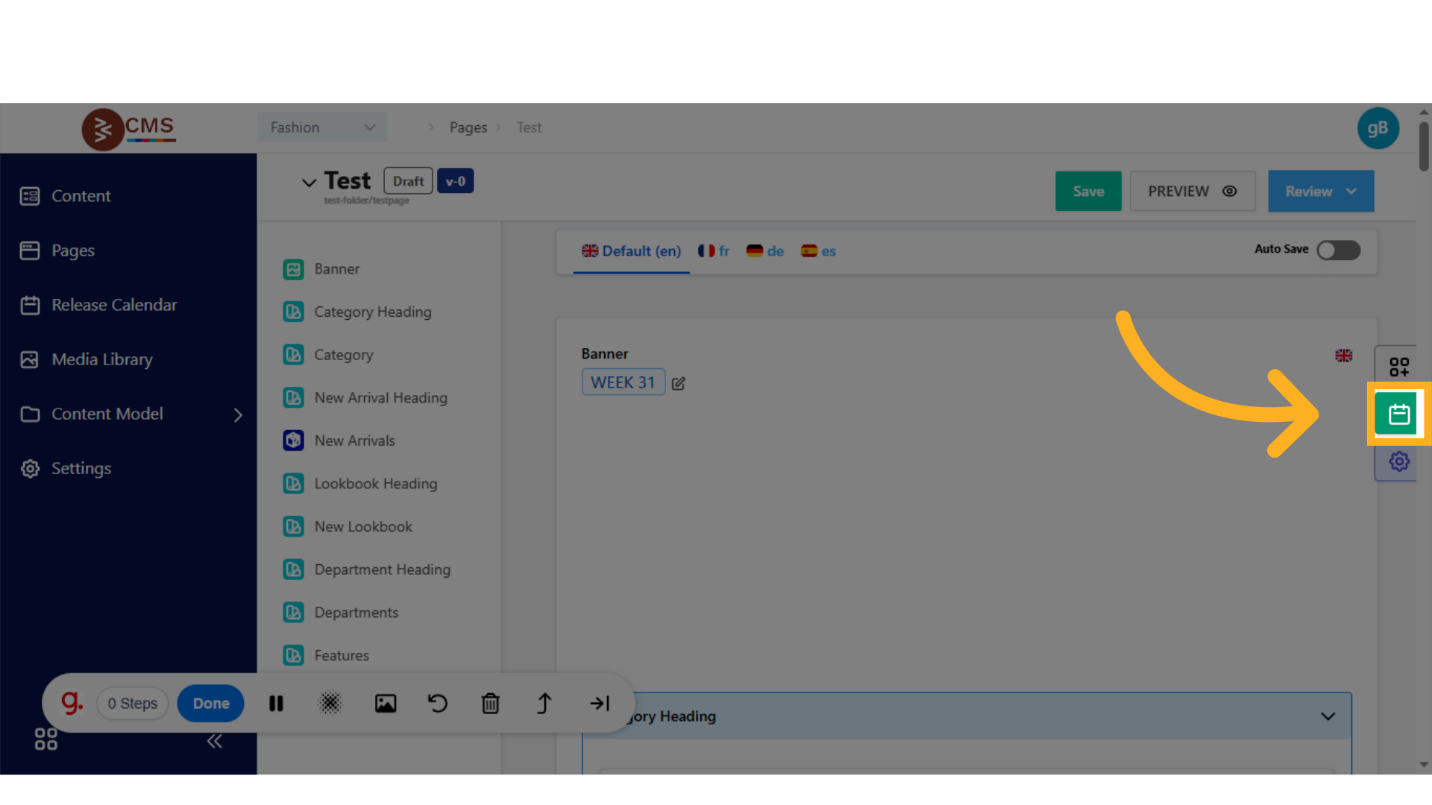Open the Review dropdown button
This screenshot has width=1432, height=805.
point(1320,191)
